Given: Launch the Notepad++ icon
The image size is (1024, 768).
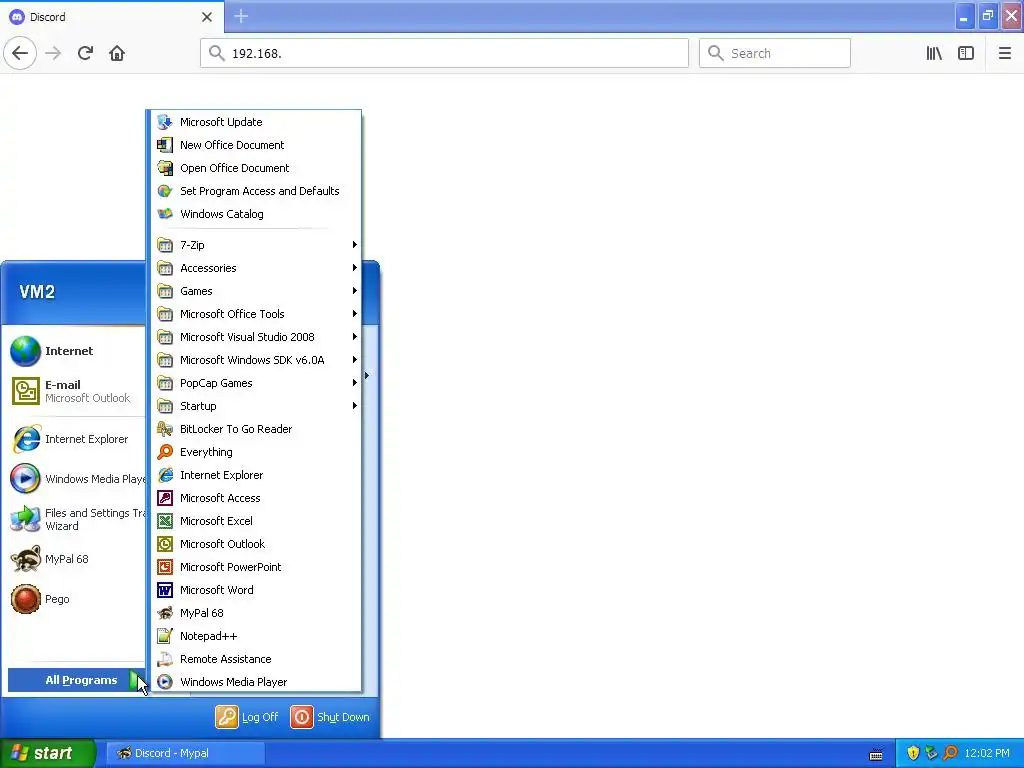Looking at the screenshot, I should pos(165,636).
